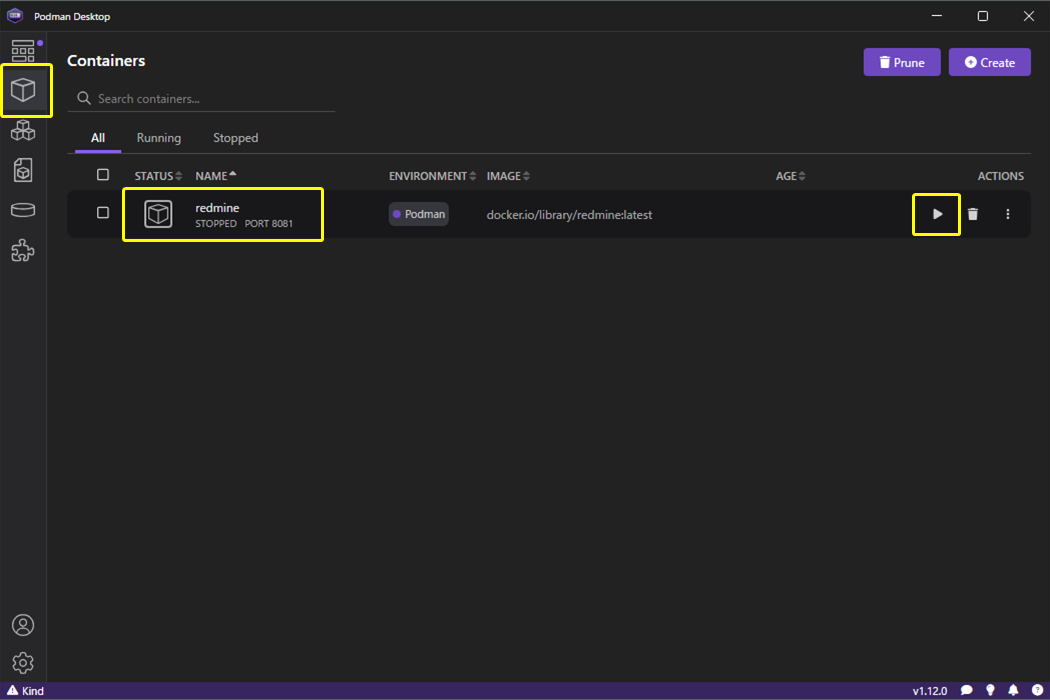
Task: Click the Create container button
Action: (x=989, y=62)
